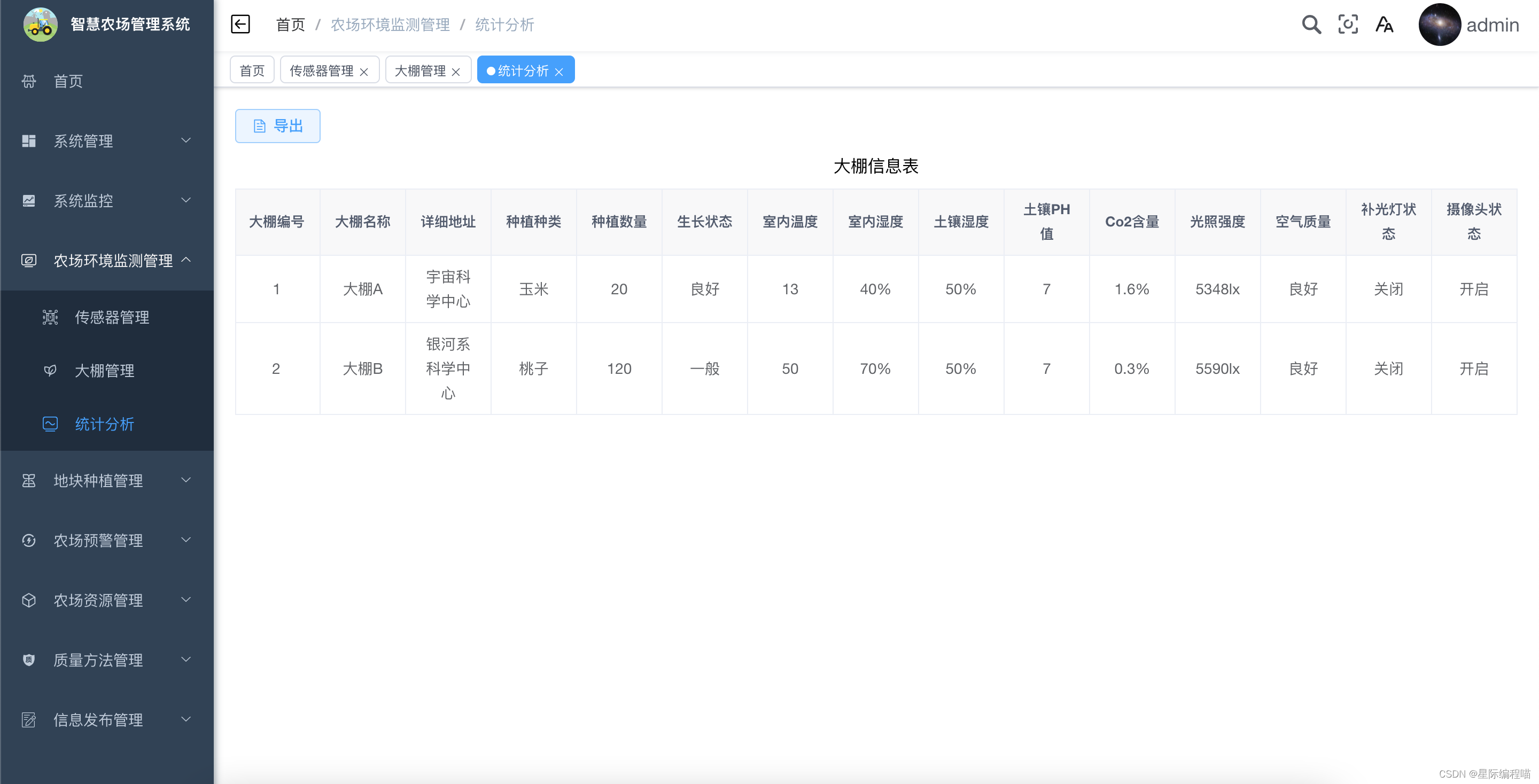Viewport: 1539px width, 784px height.
Task: Go to 首页 in the sidebar
Action: pyautogui.click(x=68, y=81)
